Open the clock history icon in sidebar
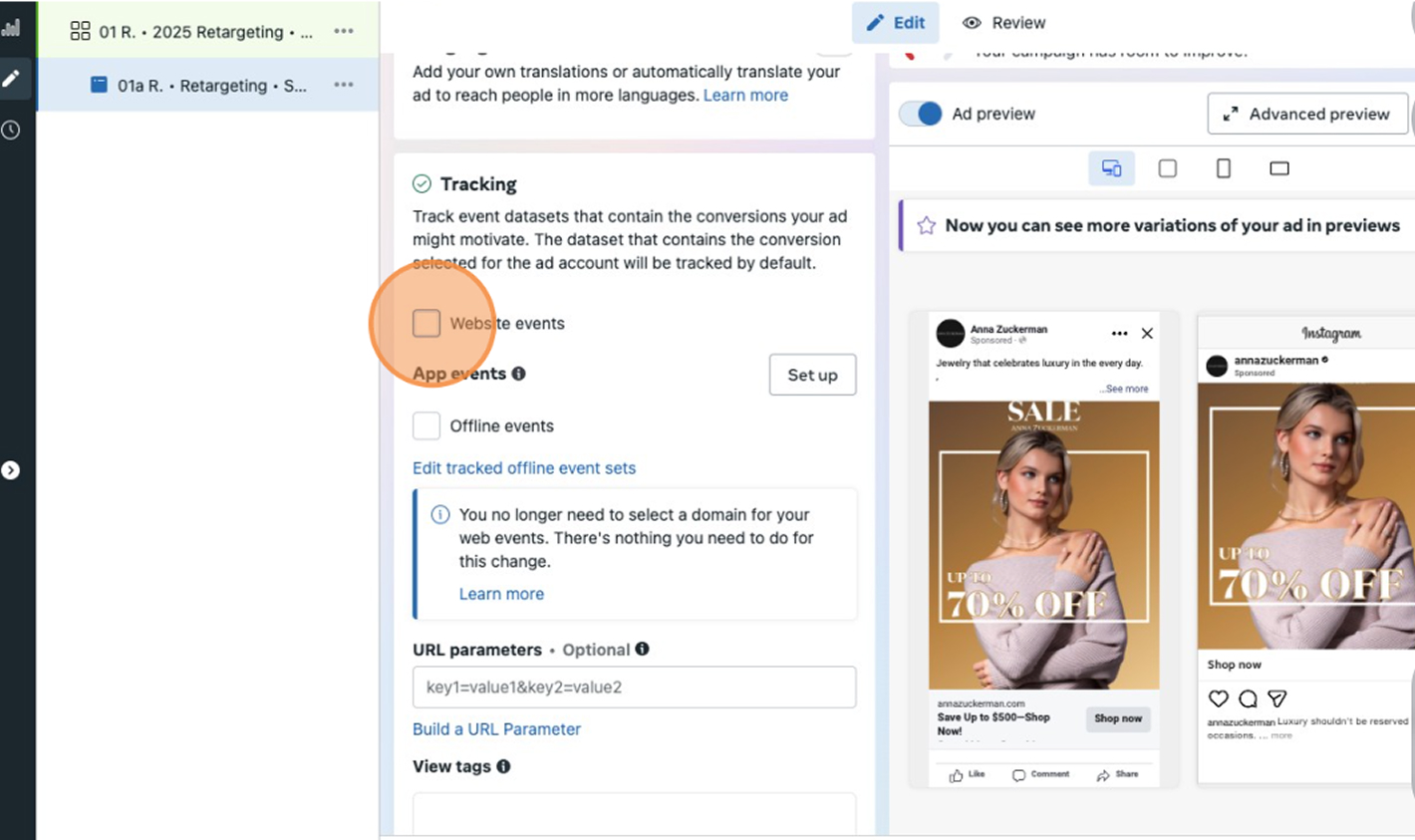1415x840 pixels. (x=11, y=130)
